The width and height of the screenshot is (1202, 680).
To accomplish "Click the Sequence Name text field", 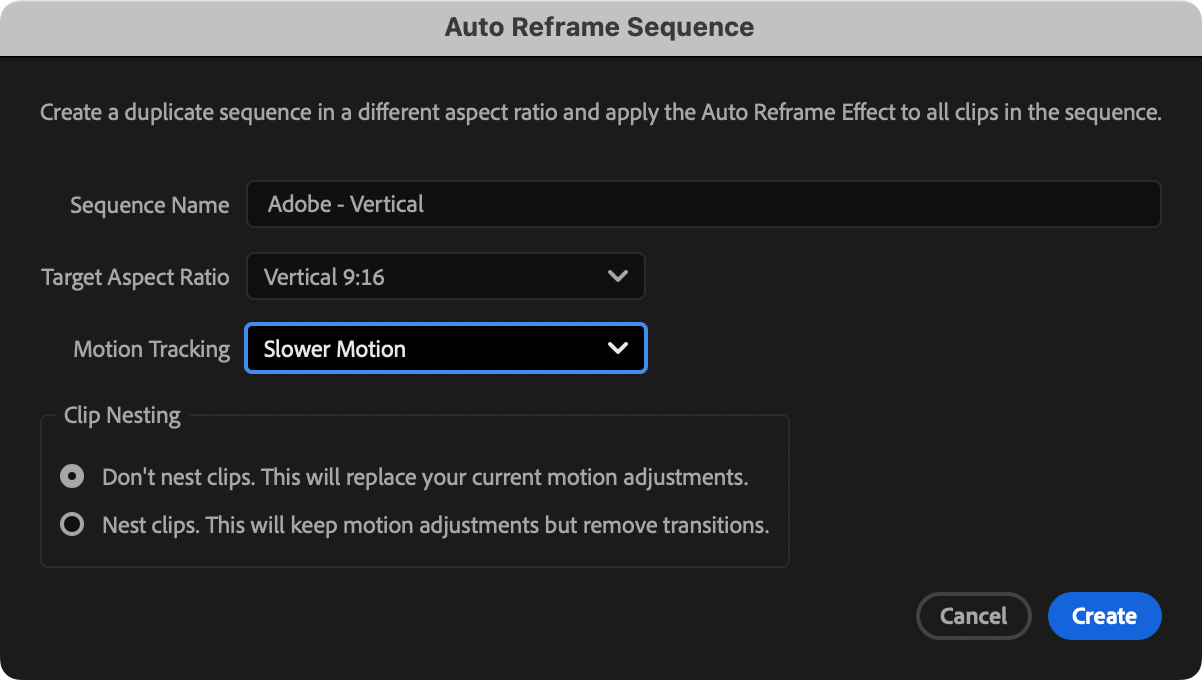I will [703, 204].
